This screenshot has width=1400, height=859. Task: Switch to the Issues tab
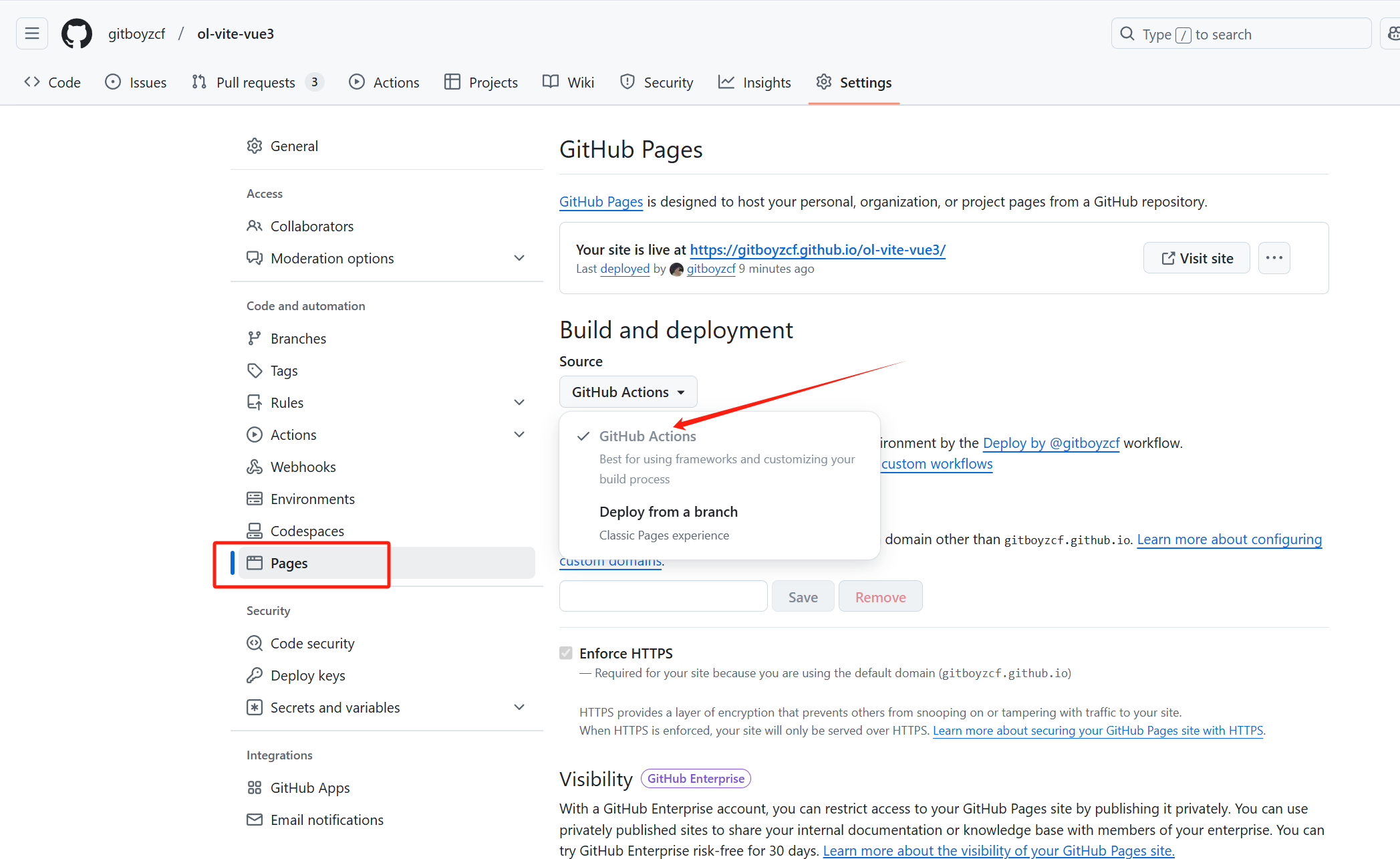point(136,82)
